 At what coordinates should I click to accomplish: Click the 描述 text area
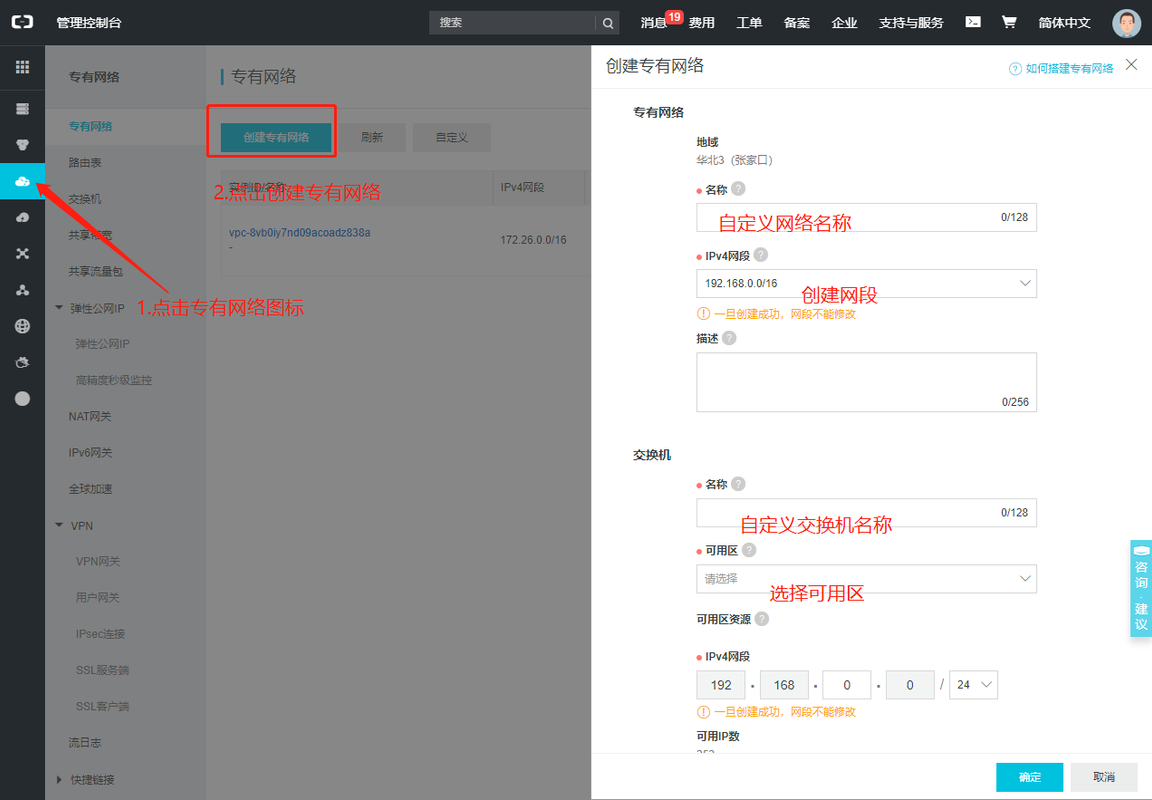tap(866, 382)
